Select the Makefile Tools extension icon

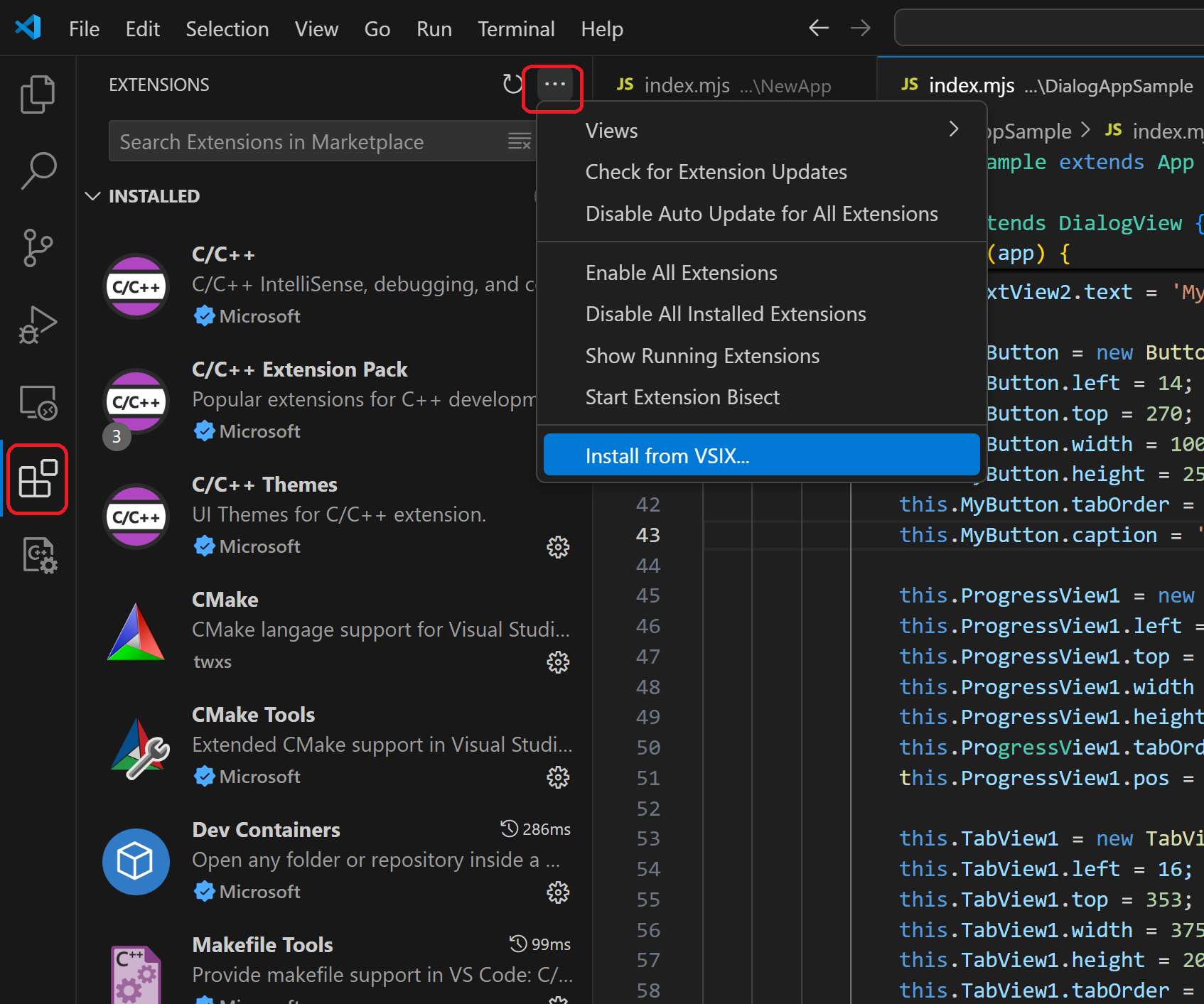(x=136, y=975)
